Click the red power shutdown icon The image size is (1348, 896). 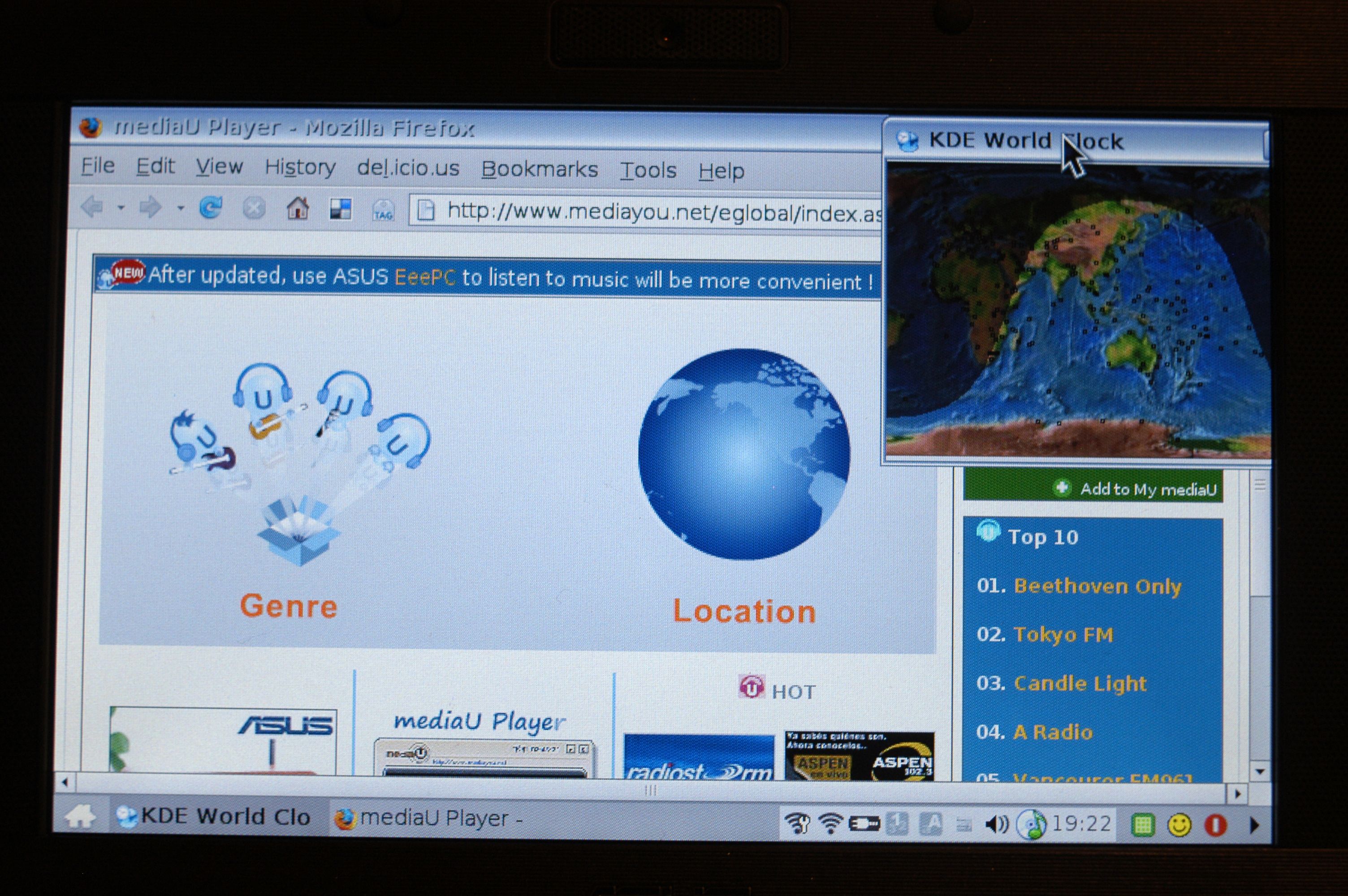pyautogui.click(x=1215, y=825)
